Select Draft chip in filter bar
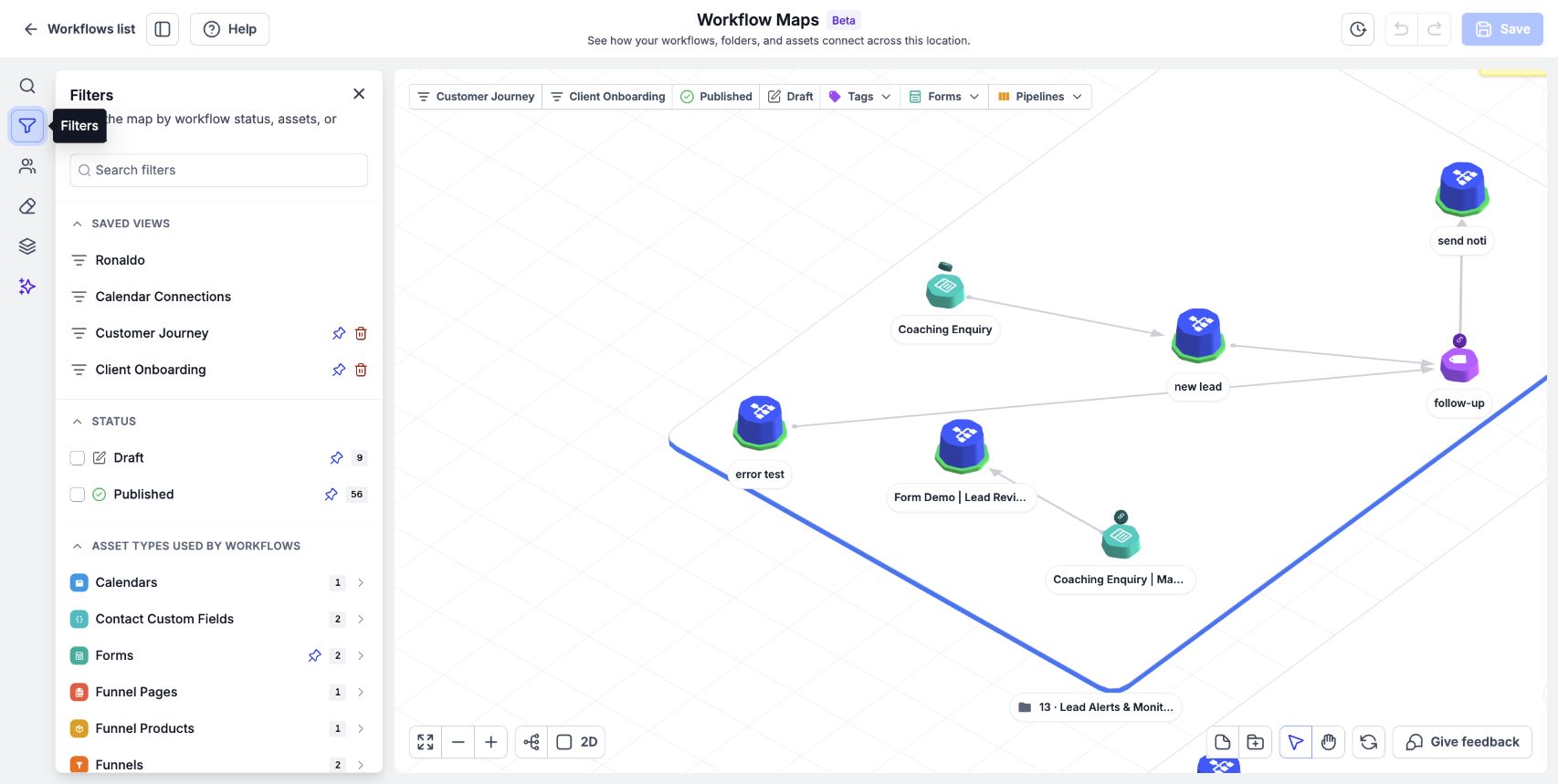This screenshot has width=1558, height=784. (791, 97)
